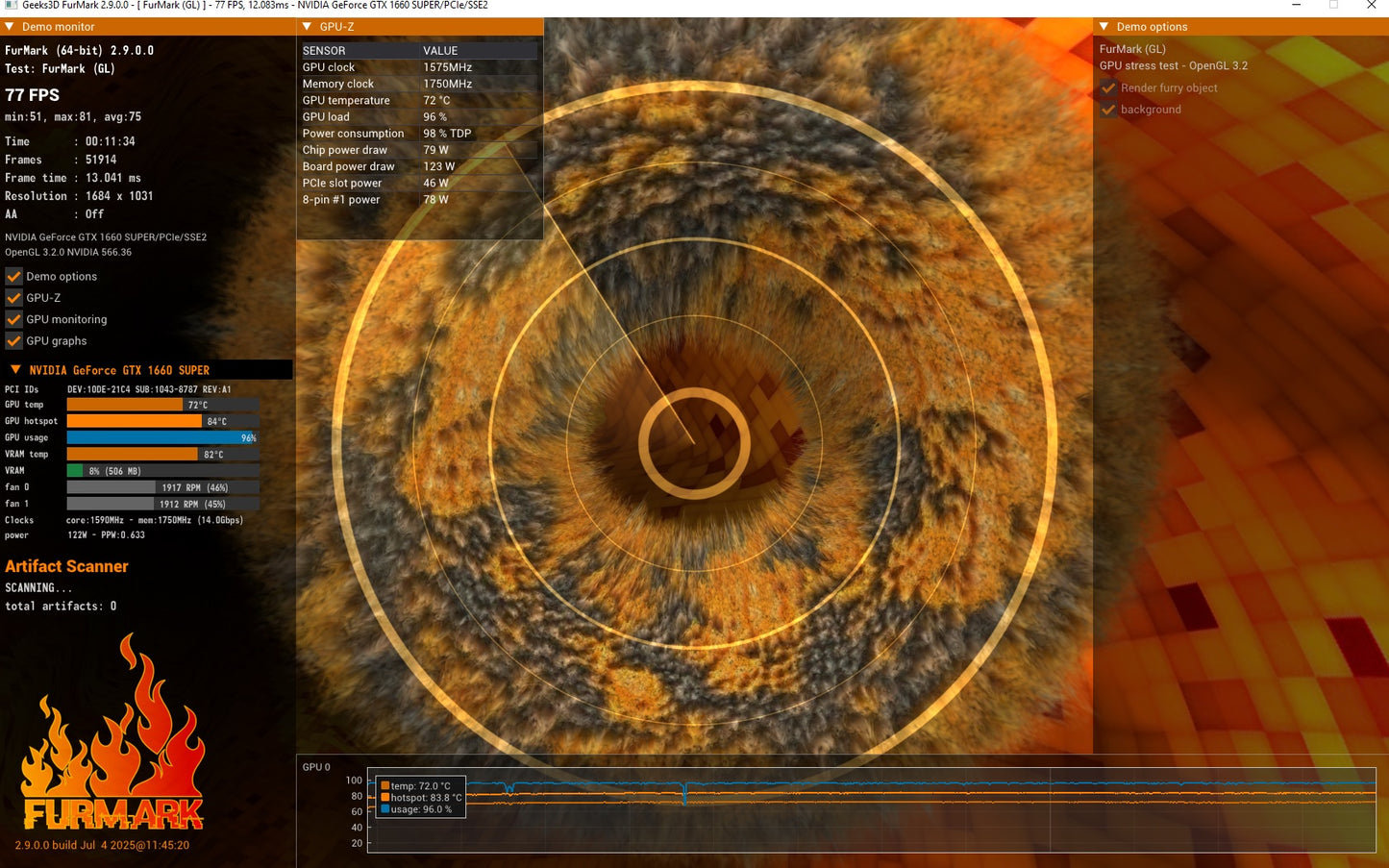Click the AA : Off row
This screenshot has width=1389, height=868.
pos(54,214)
